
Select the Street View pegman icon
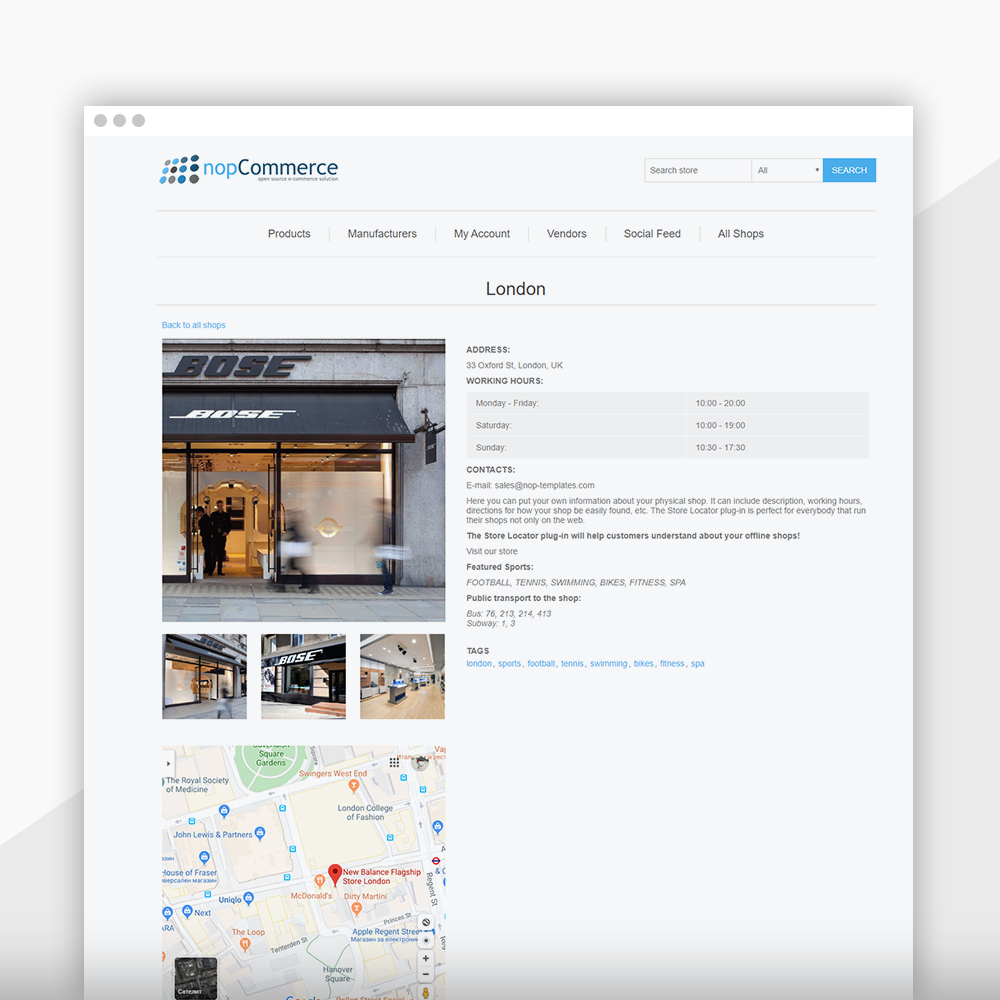pyautogui.click(x=425, y=993)
